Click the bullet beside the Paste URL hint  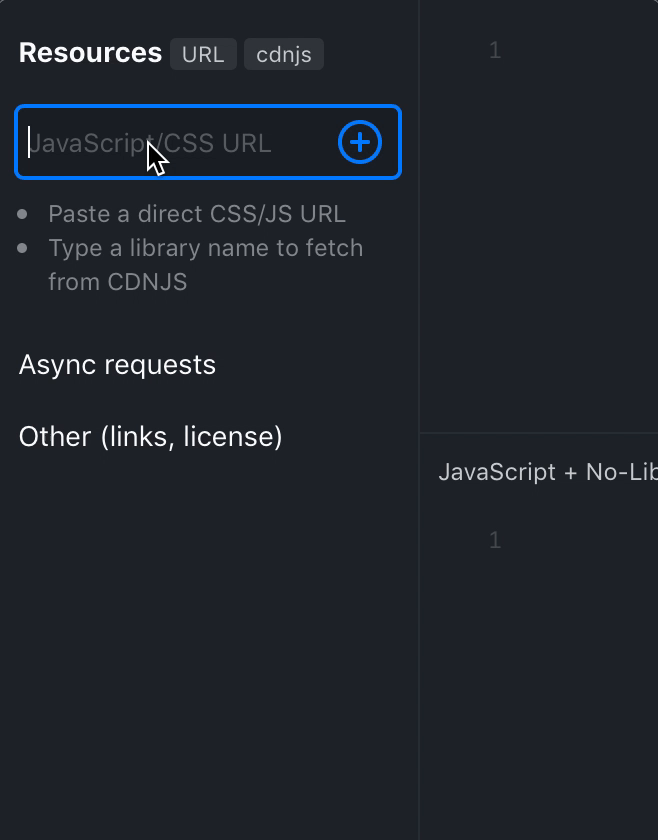pos(22,214)
